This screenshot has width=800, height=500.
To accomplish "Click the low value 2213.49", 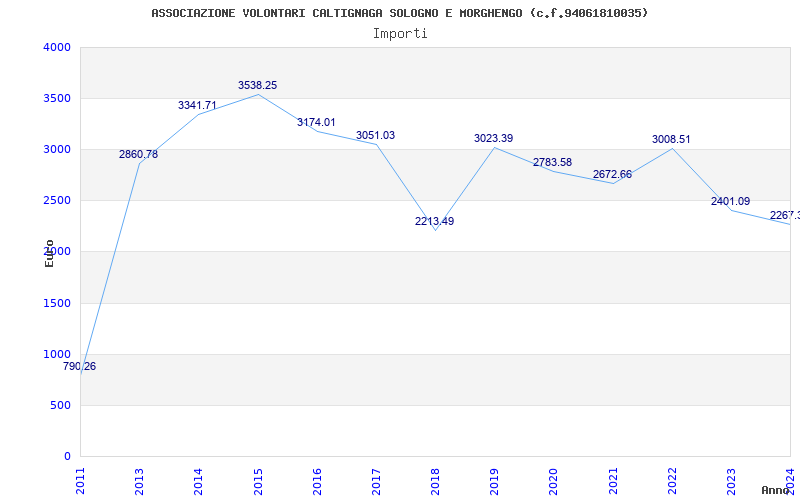I will [434, 221].
